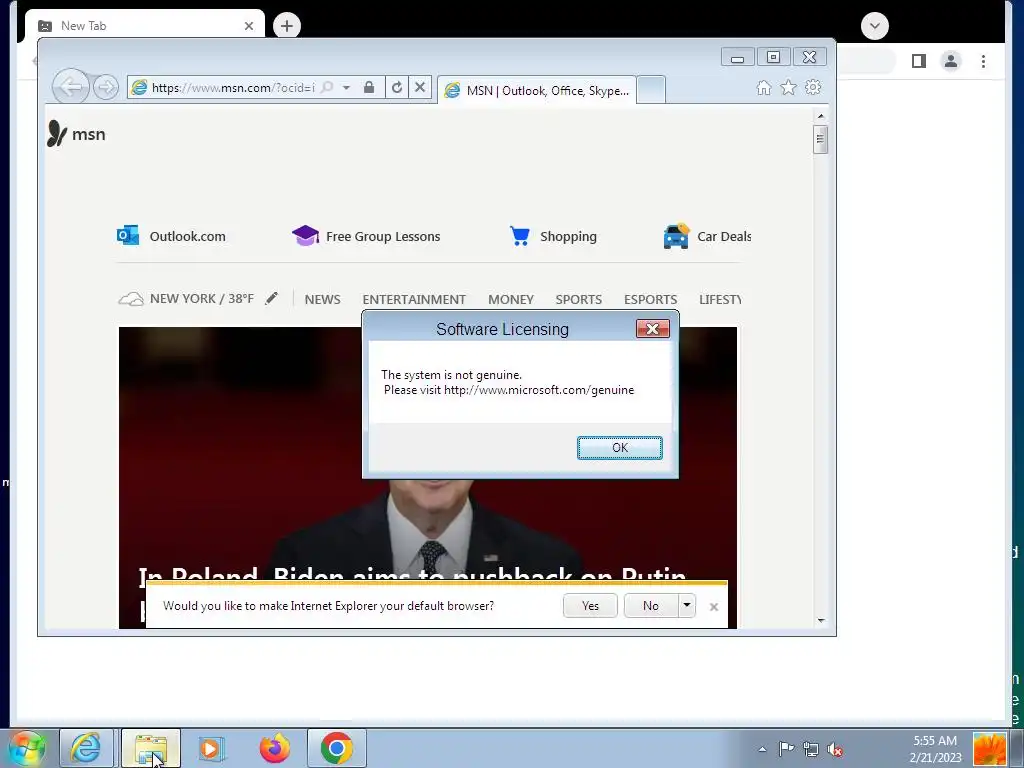Toggle Chrome side panel icon
This screenshot has height=768, width=1024.
(x=919, y=61)
